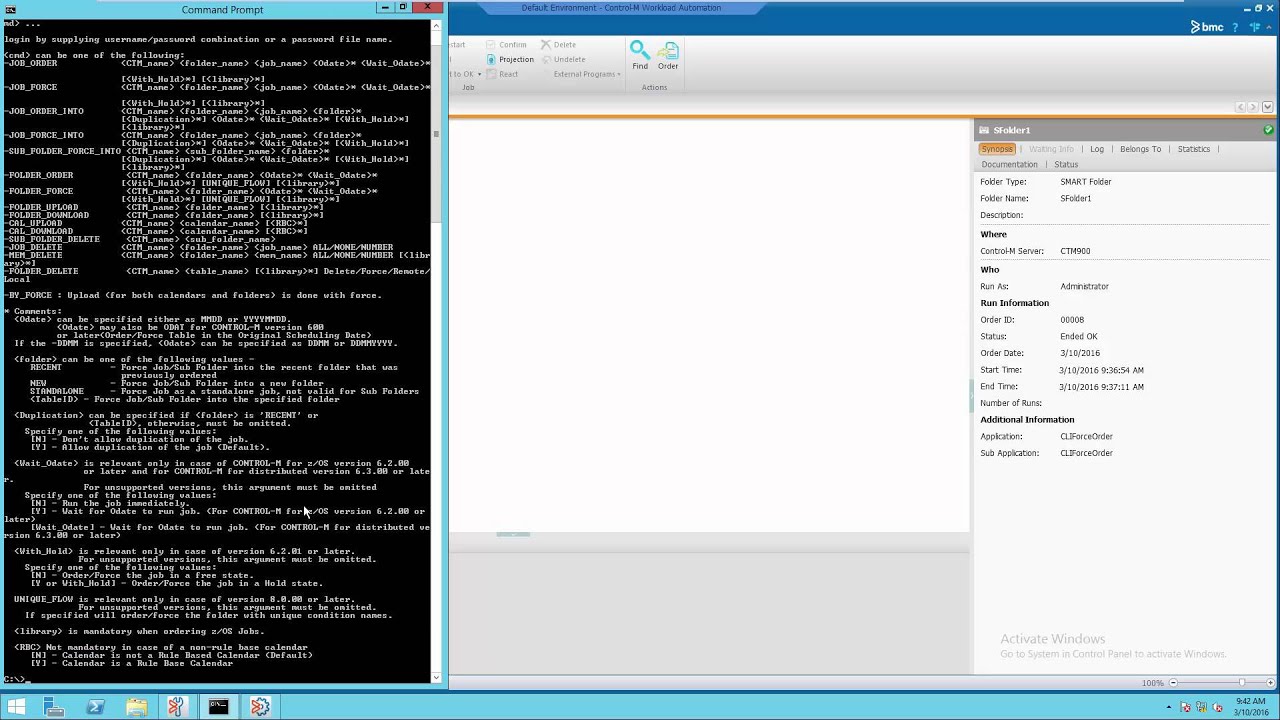Click the last Control-M taskbar icon with gear
Image resolution: width=1280 pixels, height=720 pixels.
(259, 707)
